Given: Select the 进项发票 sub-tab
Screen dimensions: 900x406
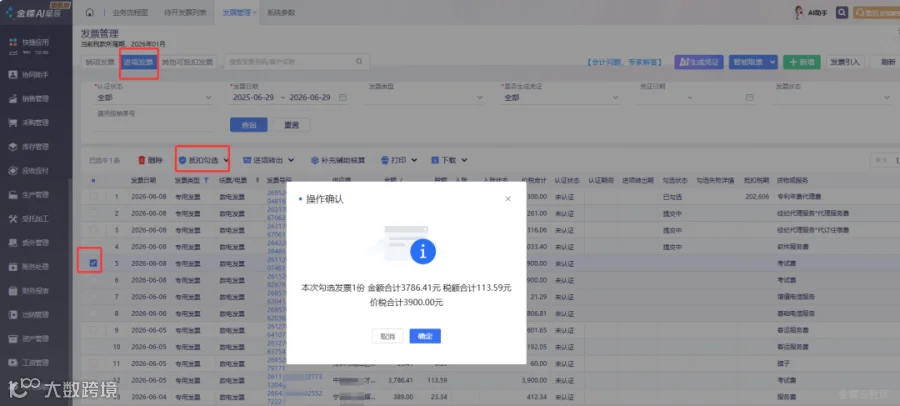Looking at the screenshot, I should [138, 62].
